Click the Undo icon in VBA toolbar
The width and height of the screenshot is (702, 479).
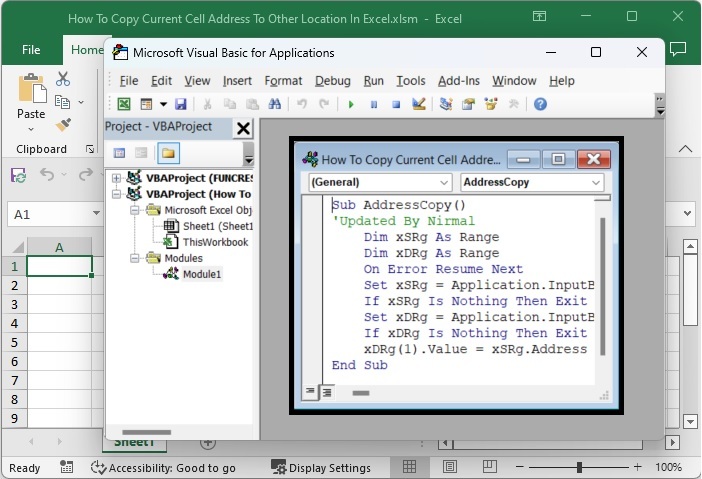pyautogui.click(x=302, y=104)
